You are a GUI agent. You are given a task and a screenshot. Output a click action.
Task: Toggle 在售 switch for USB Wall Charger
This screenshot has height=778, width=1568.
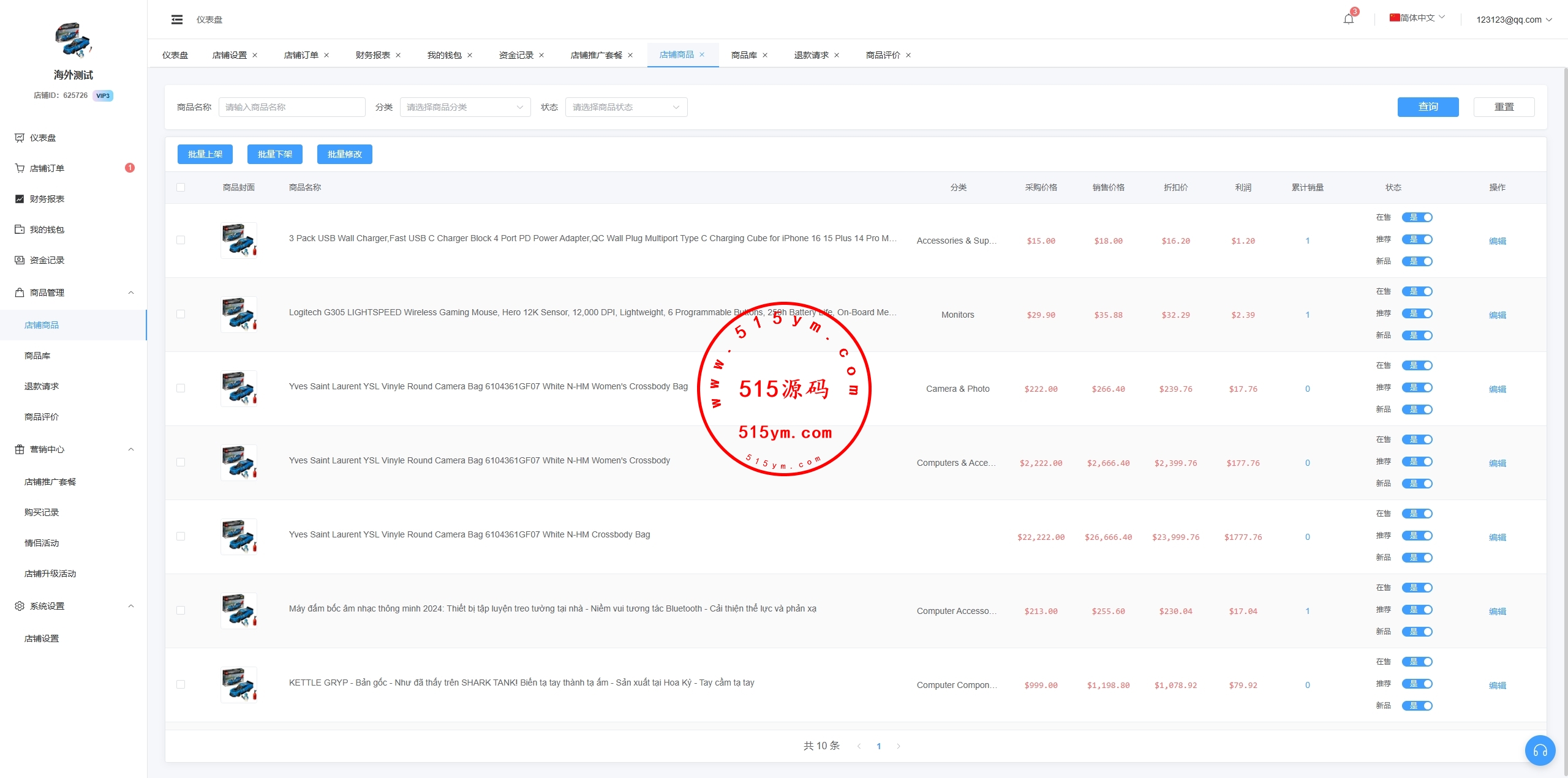1417,217
